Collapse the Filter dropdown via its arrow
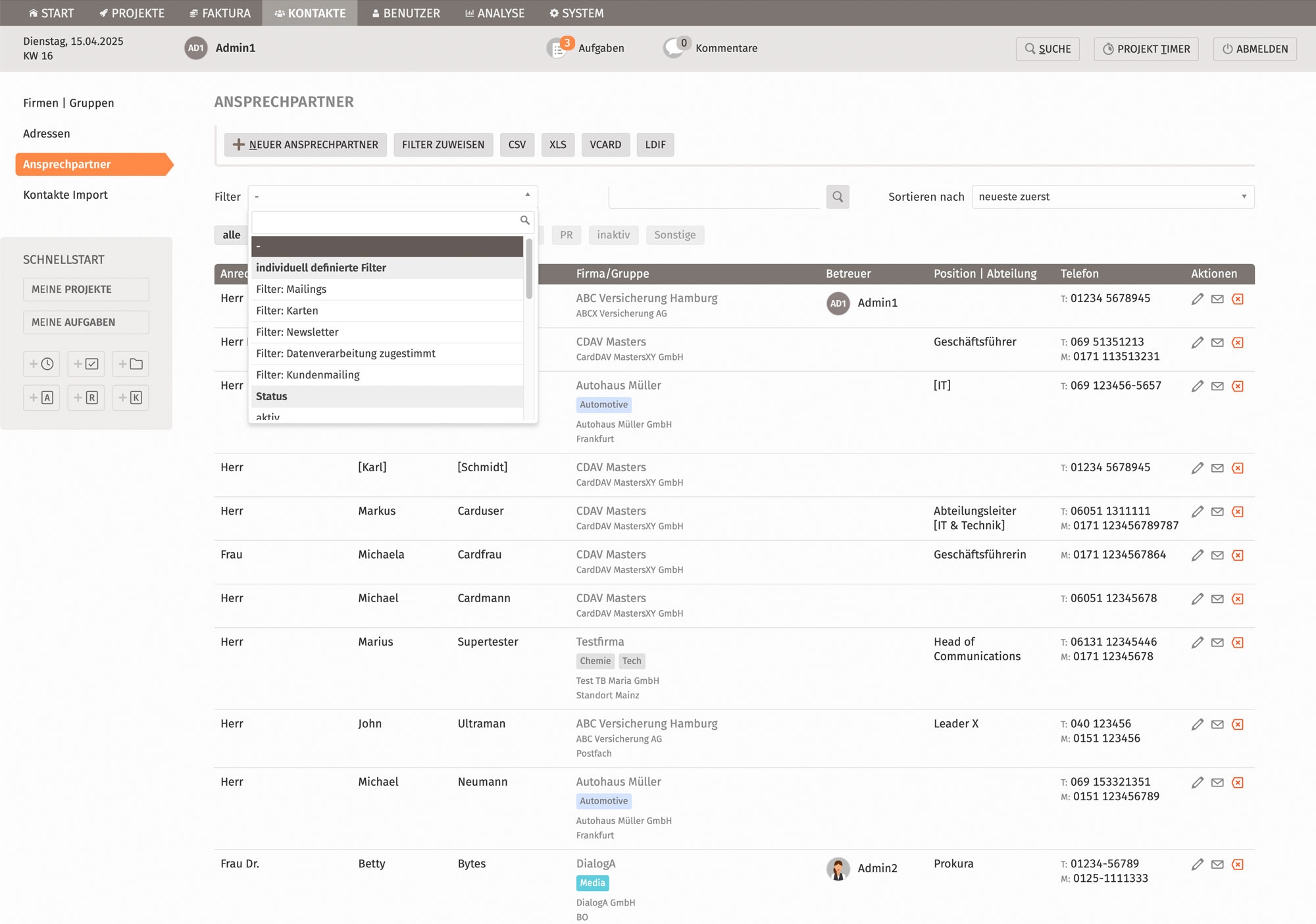Image resolution: width=1316 pixels, height=924 pixels. coord(527,195)
